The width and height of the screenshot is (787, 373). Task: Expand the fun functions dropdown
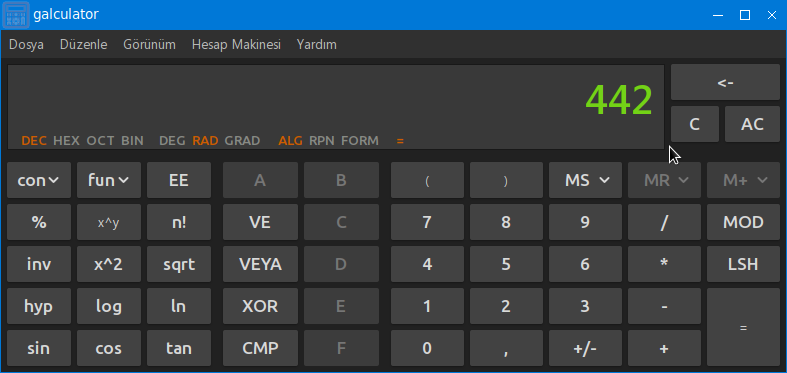109,180
